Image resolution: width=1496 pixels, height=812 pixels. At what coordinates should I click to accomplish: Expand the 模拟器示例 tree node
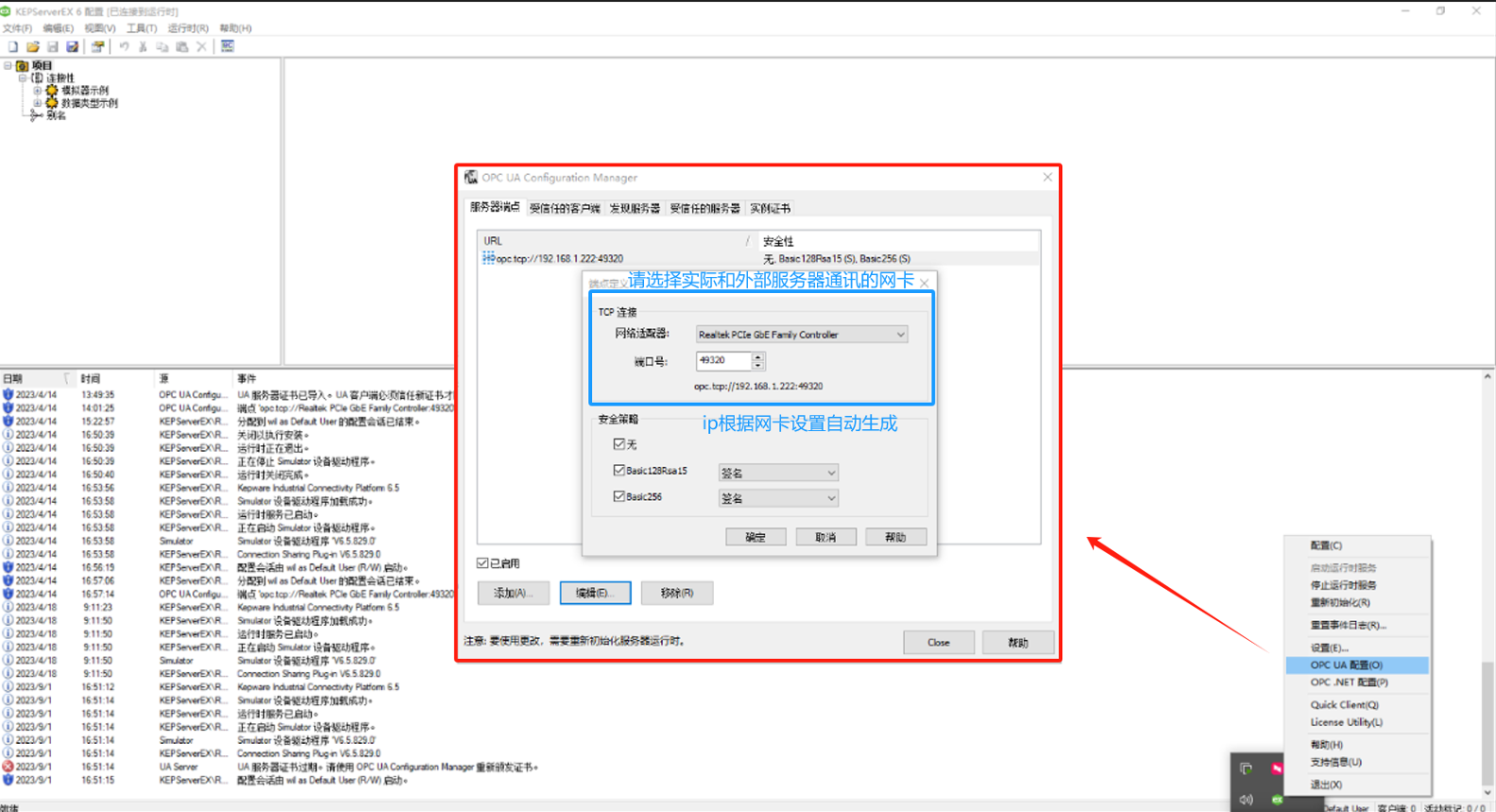point(38,91)
